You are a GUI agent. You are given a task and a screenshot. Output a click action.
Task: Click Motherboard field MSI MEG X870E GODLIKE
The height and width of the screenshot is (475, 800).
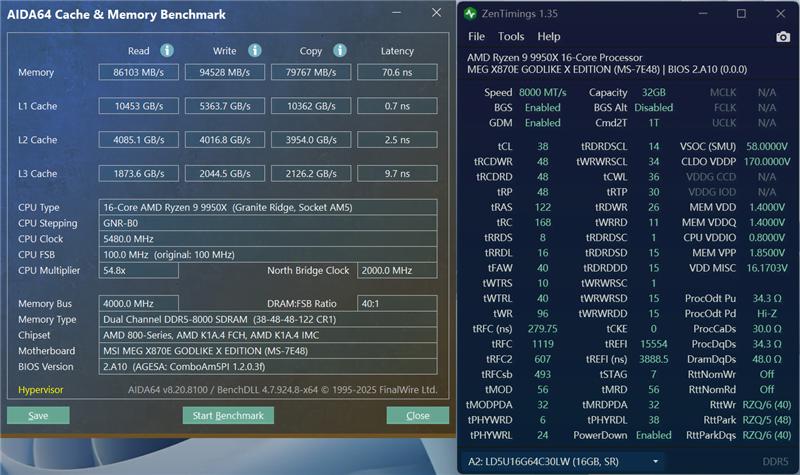[x=268, y=351]
